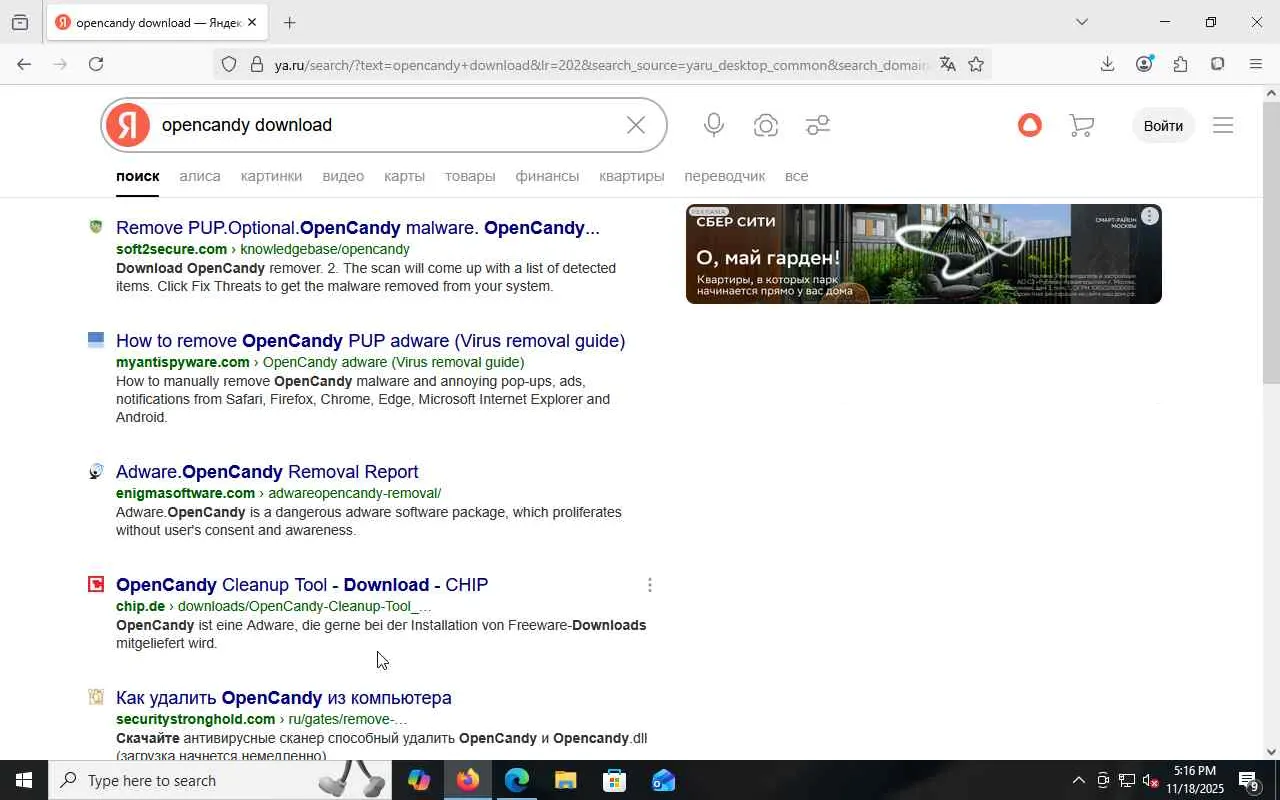Image resolution: width=1280 pixels, height=800 pixels.
Task: Open the search settings sliders icon
Action: (x=818, y=125)
